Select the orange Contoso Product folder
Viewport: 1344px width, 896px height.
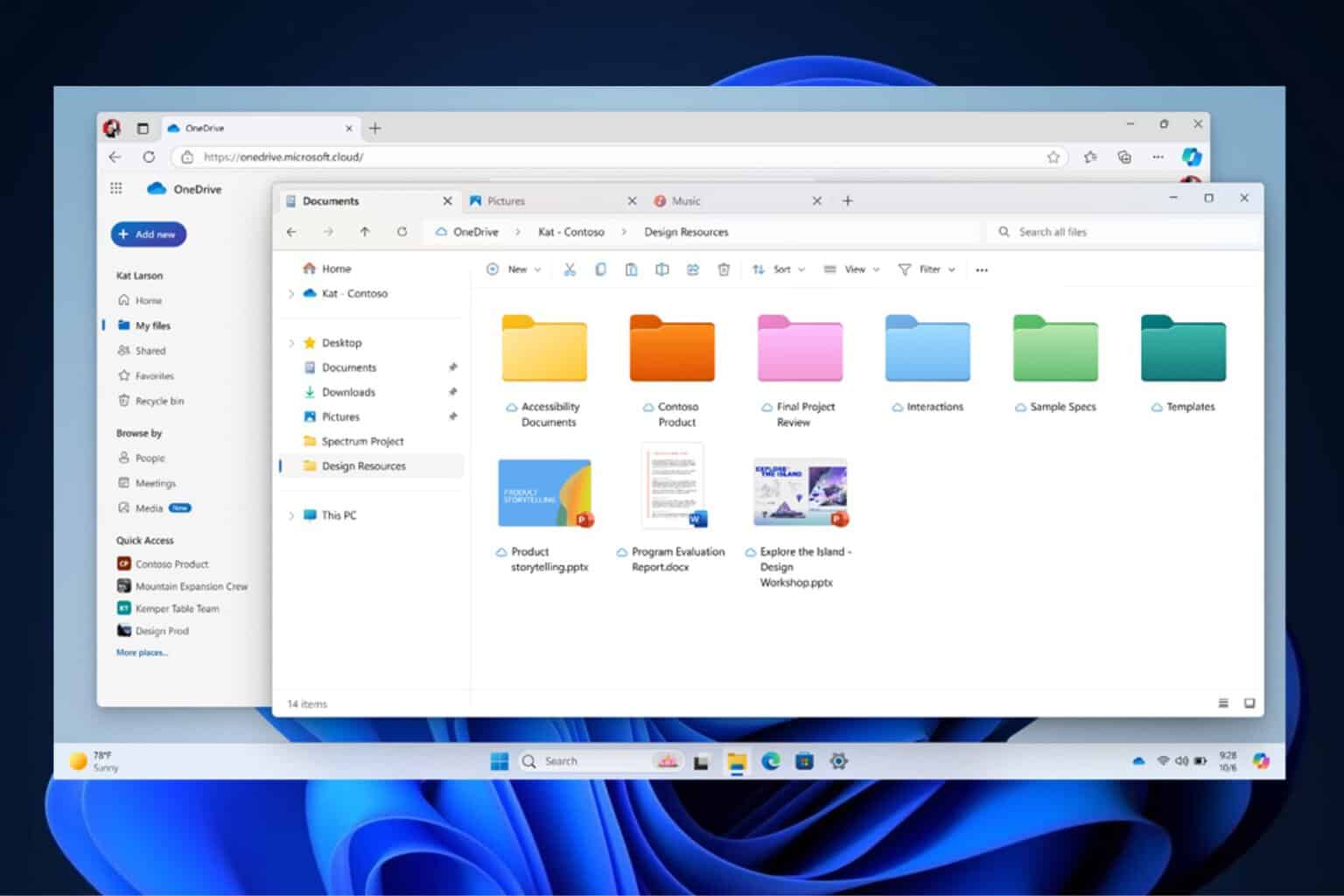[x=672, y=371]
